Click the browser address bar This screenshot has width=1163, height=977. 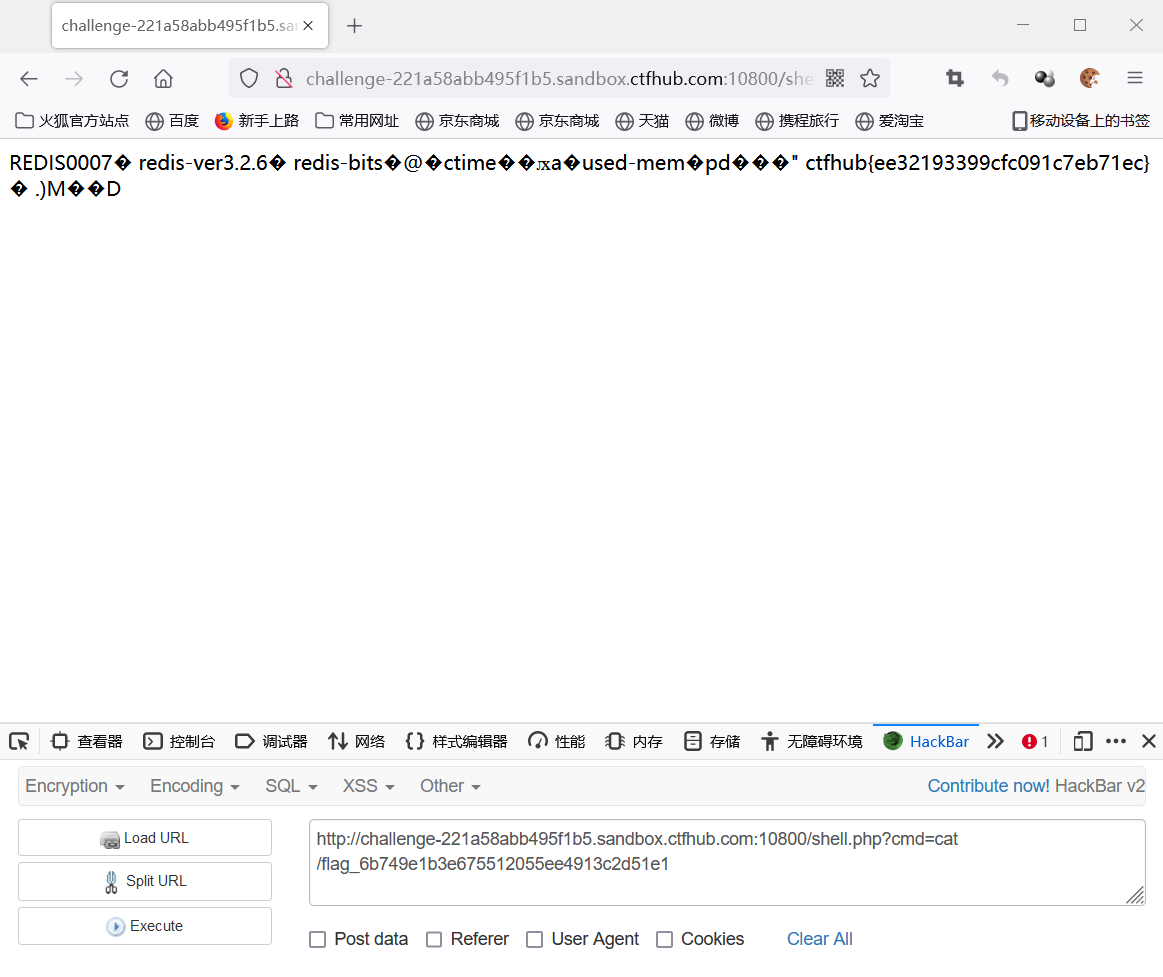pyautogui.click(x=560, y=79)
